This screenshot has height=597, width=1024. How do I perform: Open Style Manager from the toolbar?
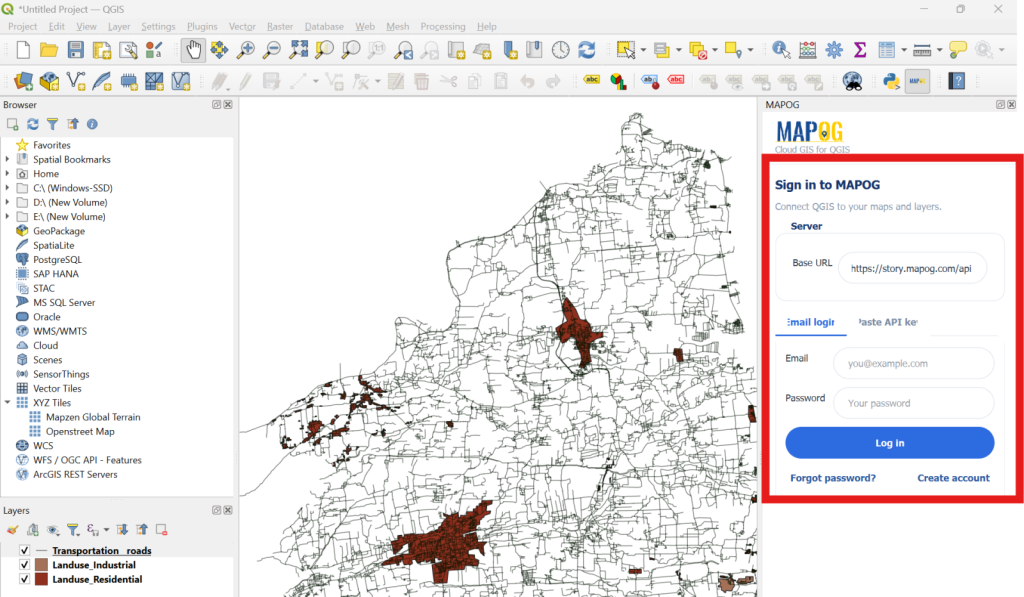(x=154, y=50)
